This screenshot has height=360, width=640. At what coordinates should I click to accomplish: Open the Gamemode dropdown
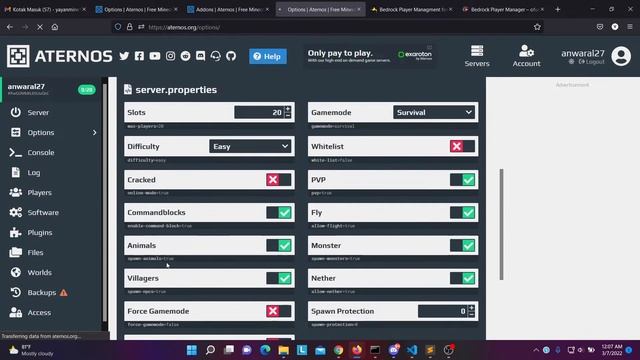coord(434,112)
